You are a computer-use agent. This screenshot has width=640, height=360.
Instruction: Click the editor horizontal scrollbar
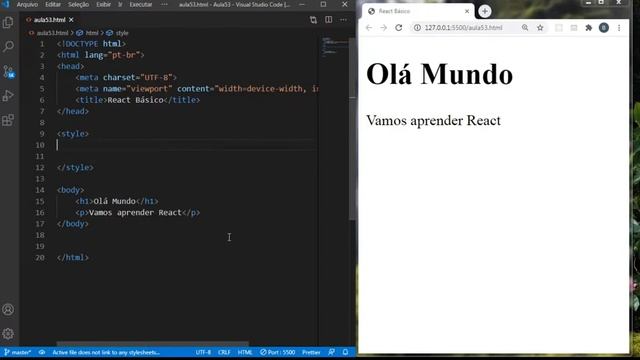click(x=153, y=344)
